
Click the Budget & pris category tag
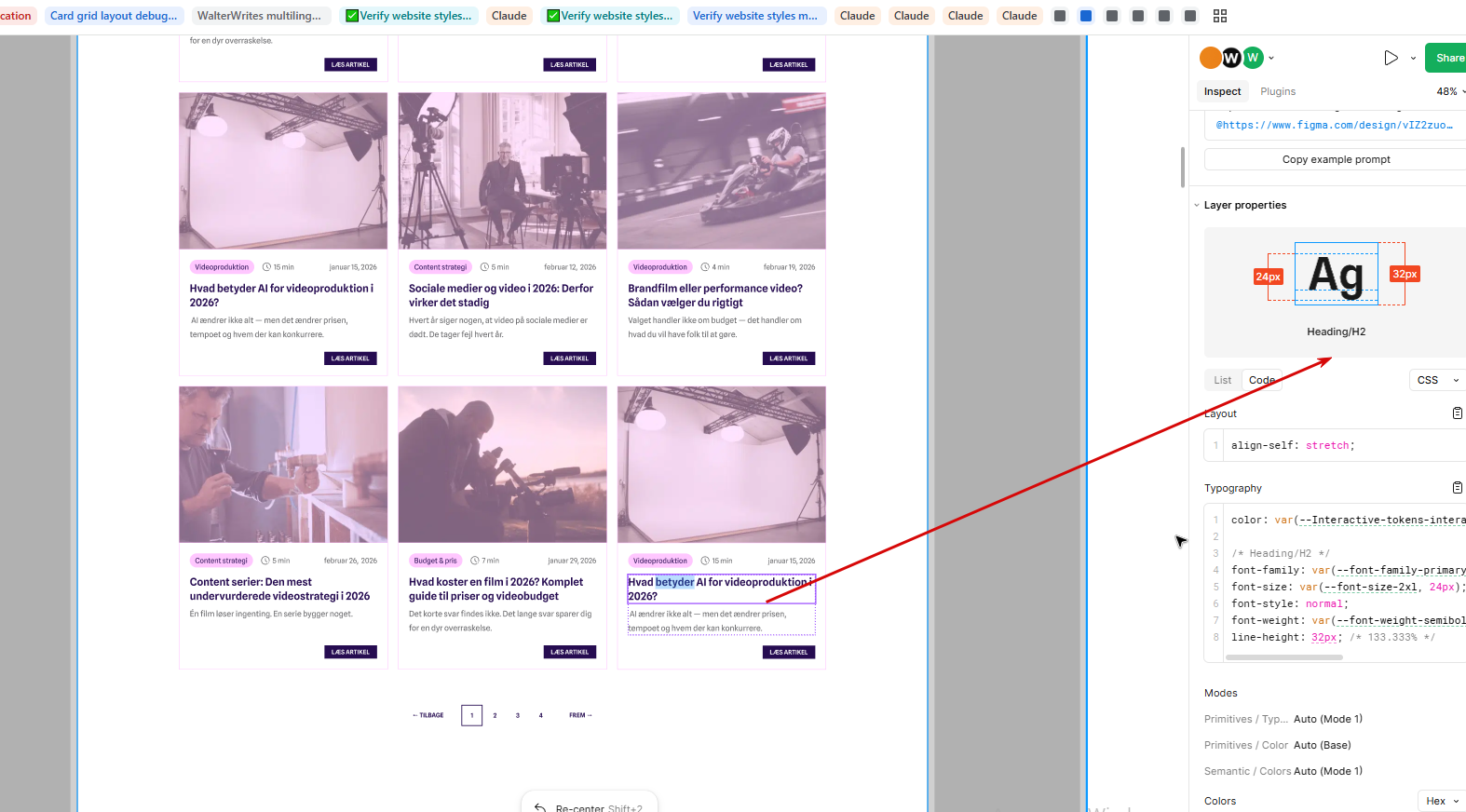pos(436,561)
